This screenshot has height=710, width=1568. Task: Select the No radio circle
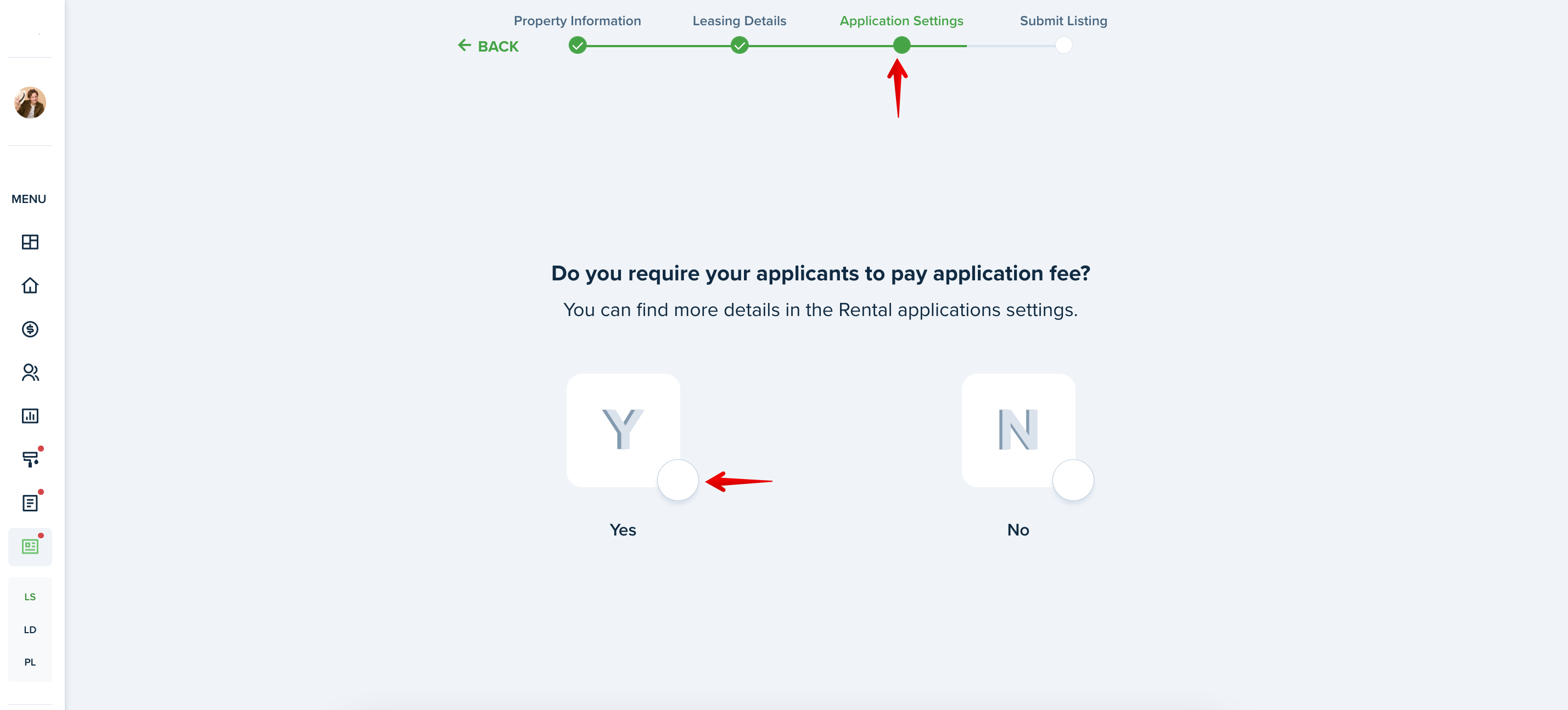(x=1073, y=480)
